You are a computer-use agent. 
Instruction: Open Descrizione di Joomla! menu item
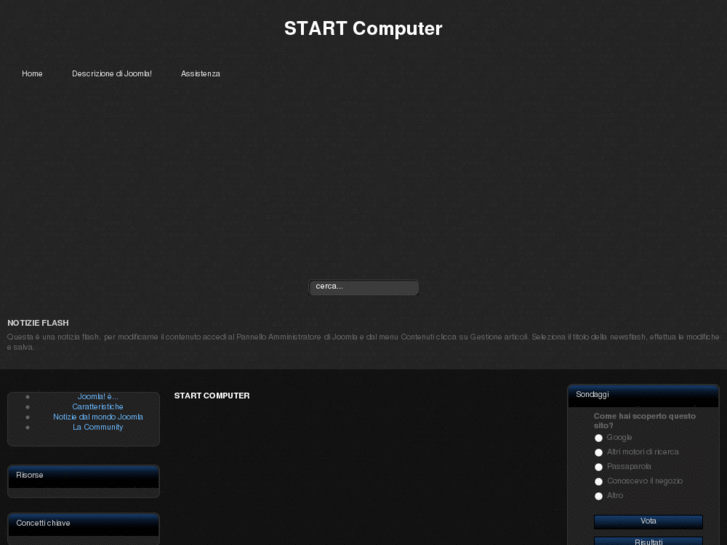pos(112,74)
